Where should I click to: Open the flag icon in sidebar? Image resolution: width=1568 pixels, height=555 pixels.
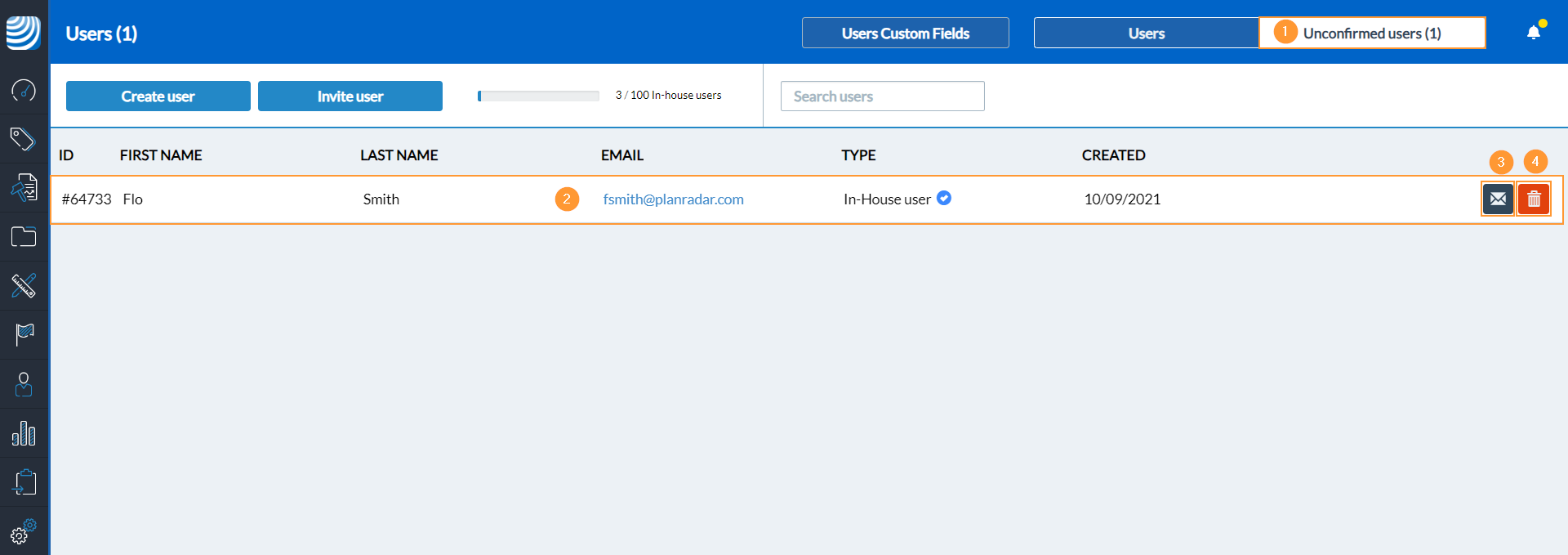coord(24,334)
